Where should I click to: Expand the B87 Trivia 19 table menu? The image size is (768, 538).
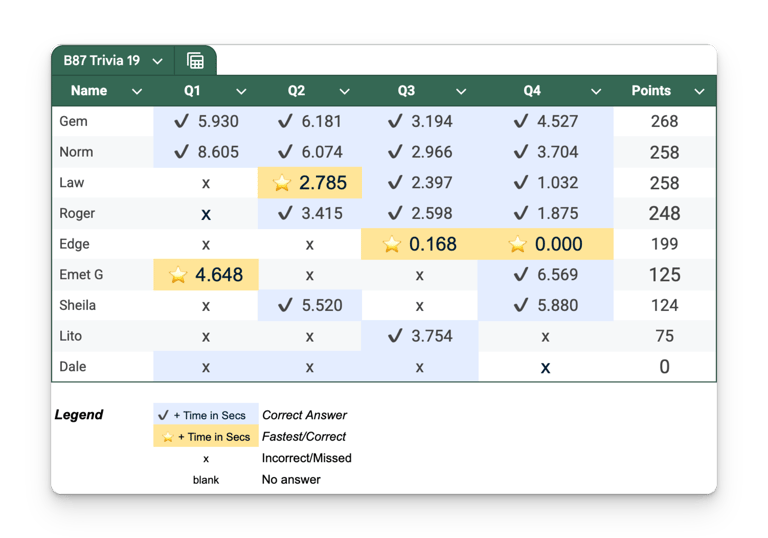pos(157,61)
